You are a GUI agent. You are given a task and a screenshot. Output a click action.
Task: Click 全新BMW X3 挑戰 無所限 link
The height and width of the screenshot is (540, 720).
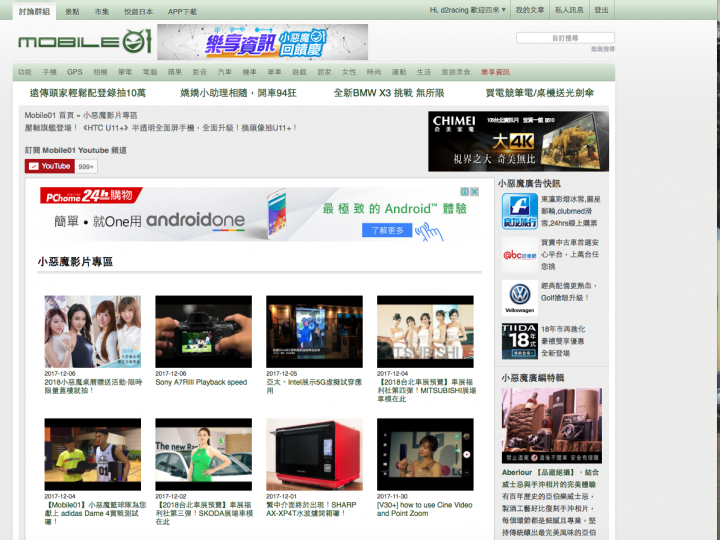click(x=389, y=93)
